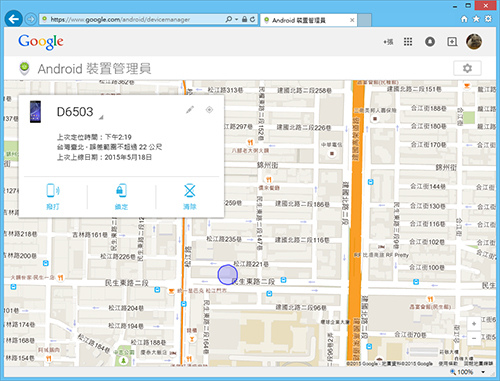Close the Android 裝置管理員 tab

point(352,20)
